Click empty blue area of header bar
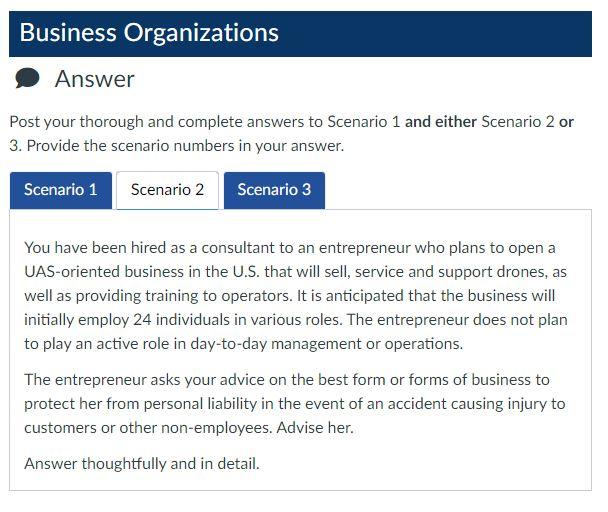 (440, 33)
